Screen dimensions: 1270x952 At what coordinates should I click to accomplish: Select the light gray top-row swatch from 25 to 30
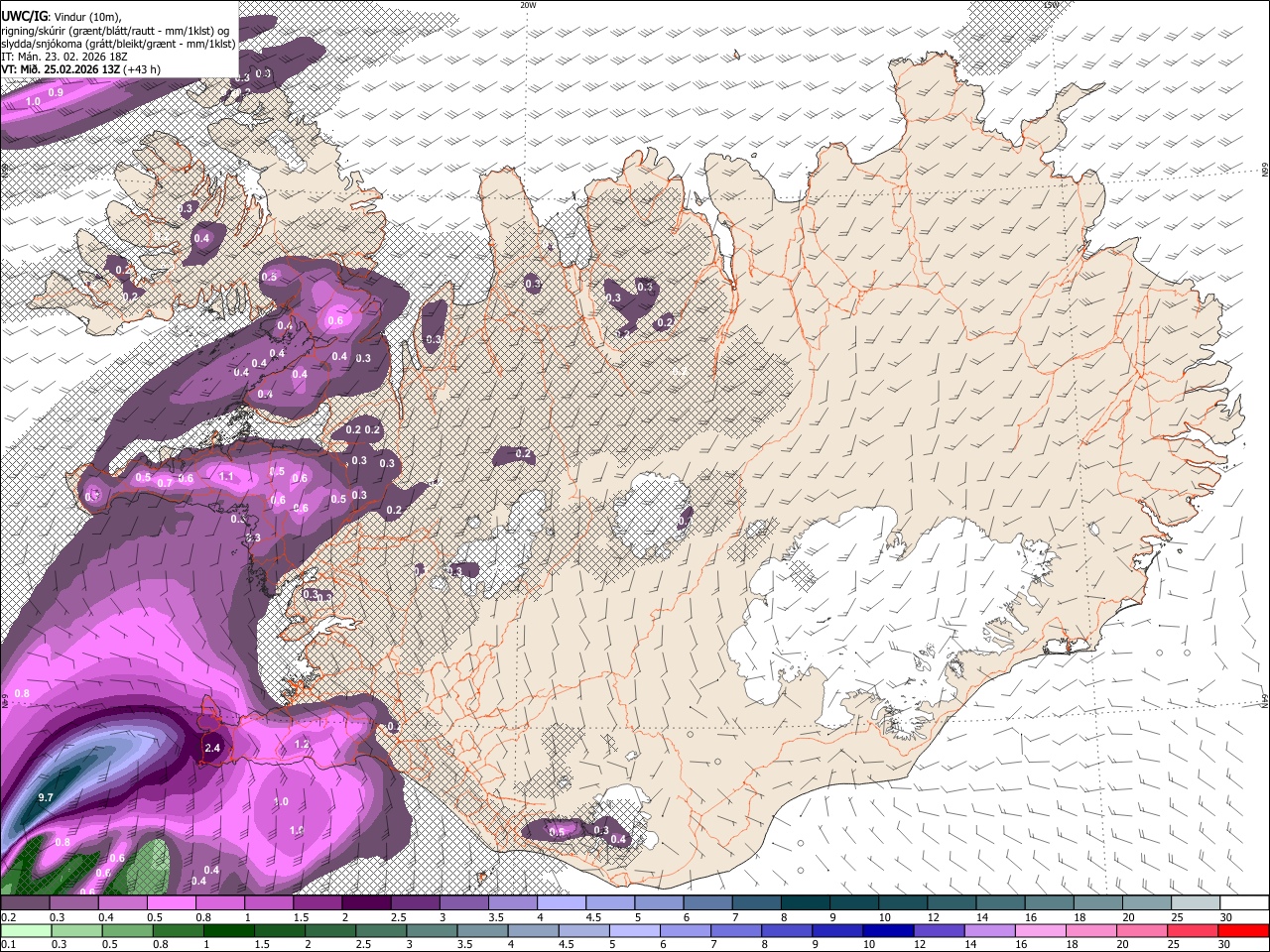[x=1195, y=903]
